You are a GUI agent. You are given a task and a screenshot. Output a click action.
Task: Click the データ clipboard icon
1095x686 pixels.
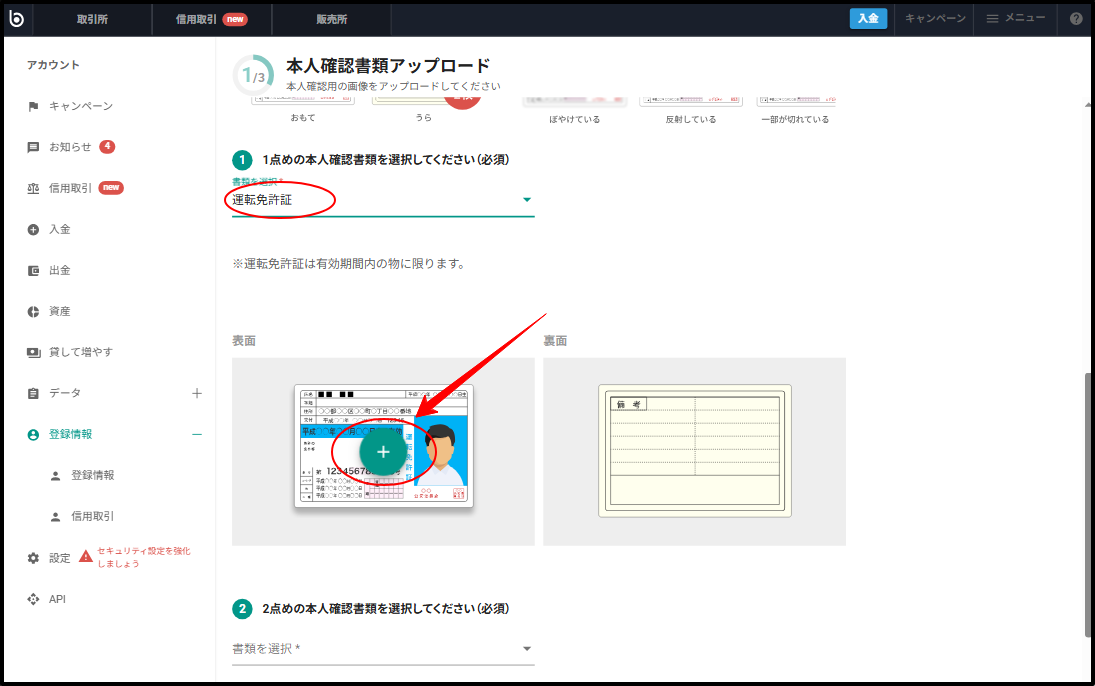point(33,394)
